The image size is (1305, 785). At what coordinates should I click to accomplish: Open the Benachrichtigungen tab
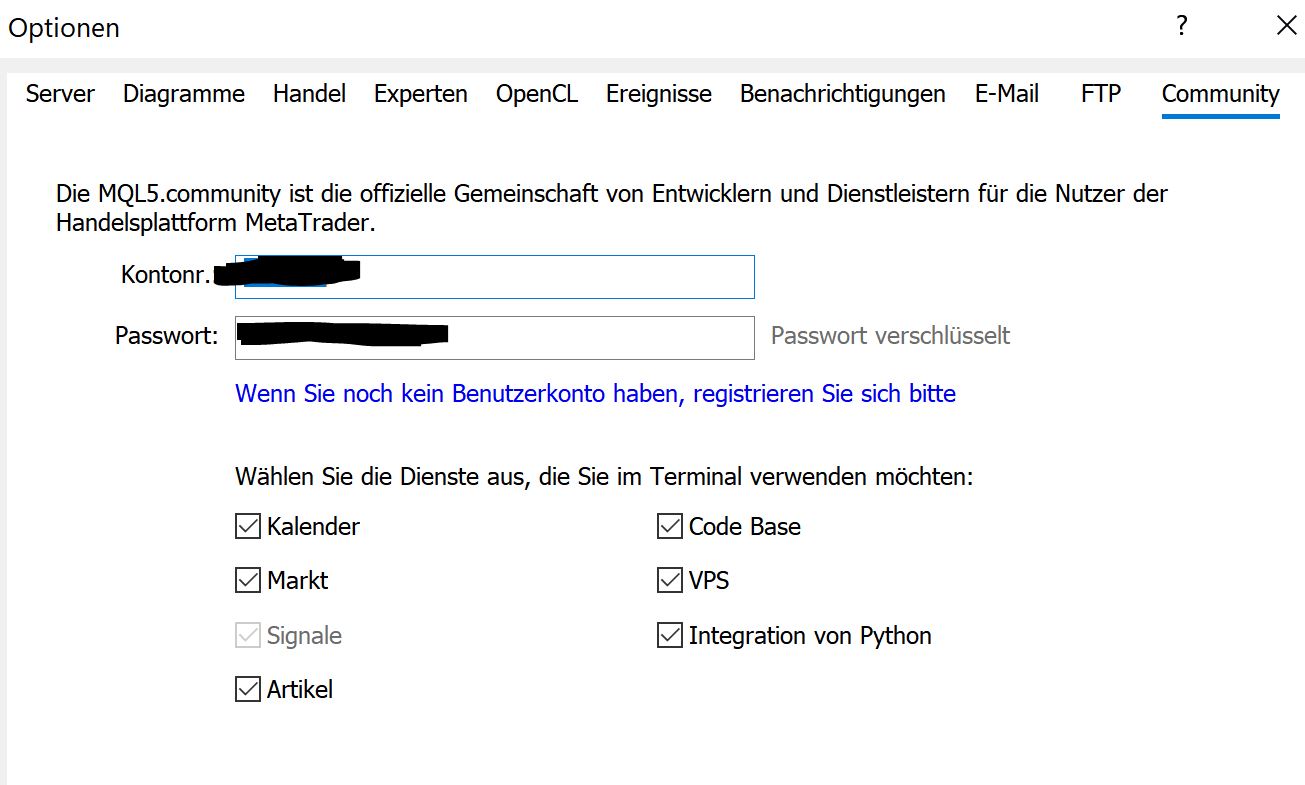843,94
